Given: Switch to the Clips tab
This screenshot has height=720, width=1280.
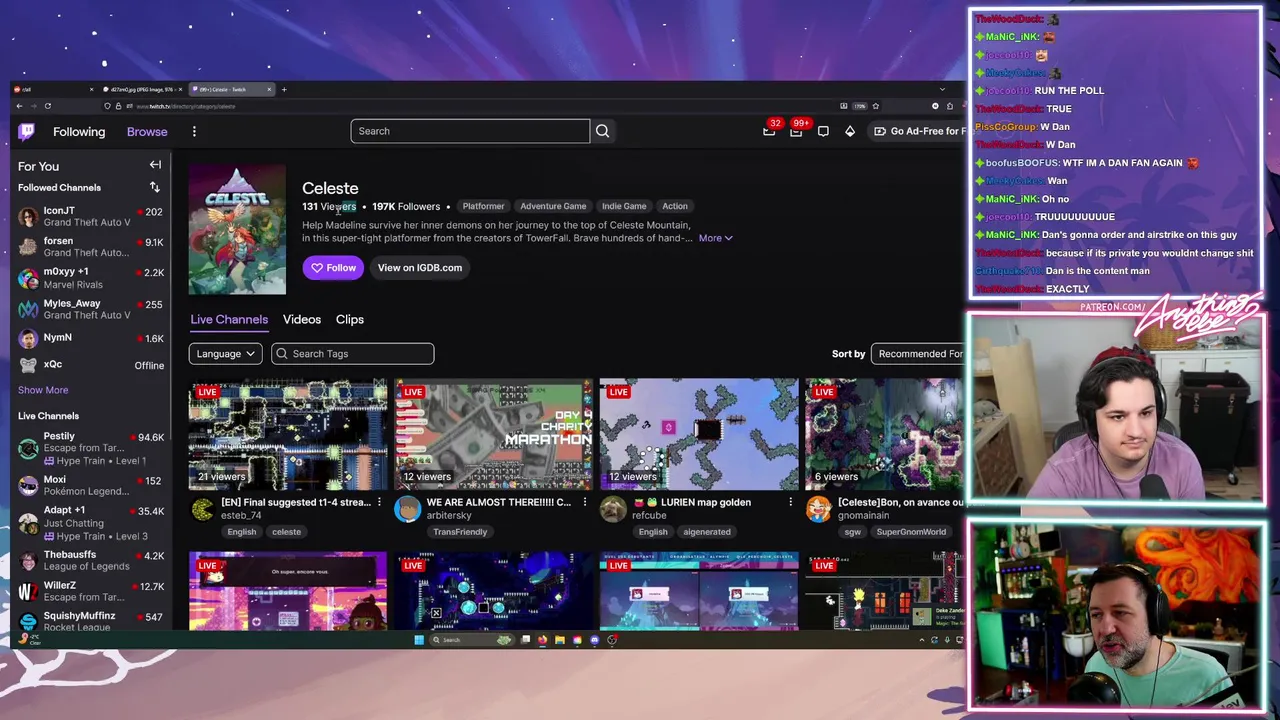Looking at the screenshot, I should [350, 319].
